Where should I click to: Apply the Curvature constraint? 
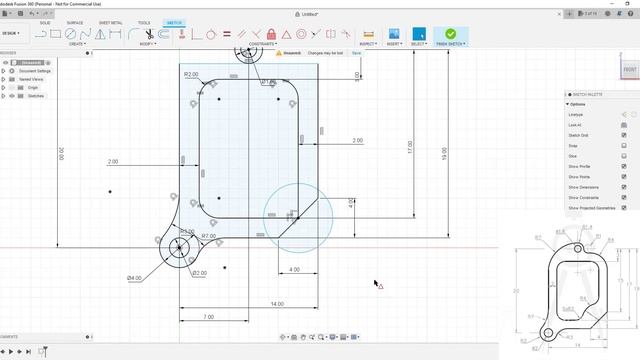coord(346,34)
